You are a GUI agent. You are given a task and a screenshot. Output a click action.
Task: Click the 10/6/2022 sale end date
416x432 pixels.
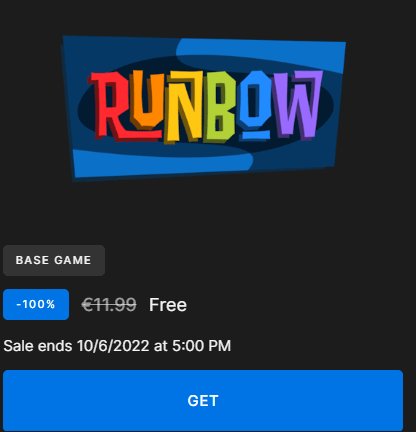click(113, 346)
